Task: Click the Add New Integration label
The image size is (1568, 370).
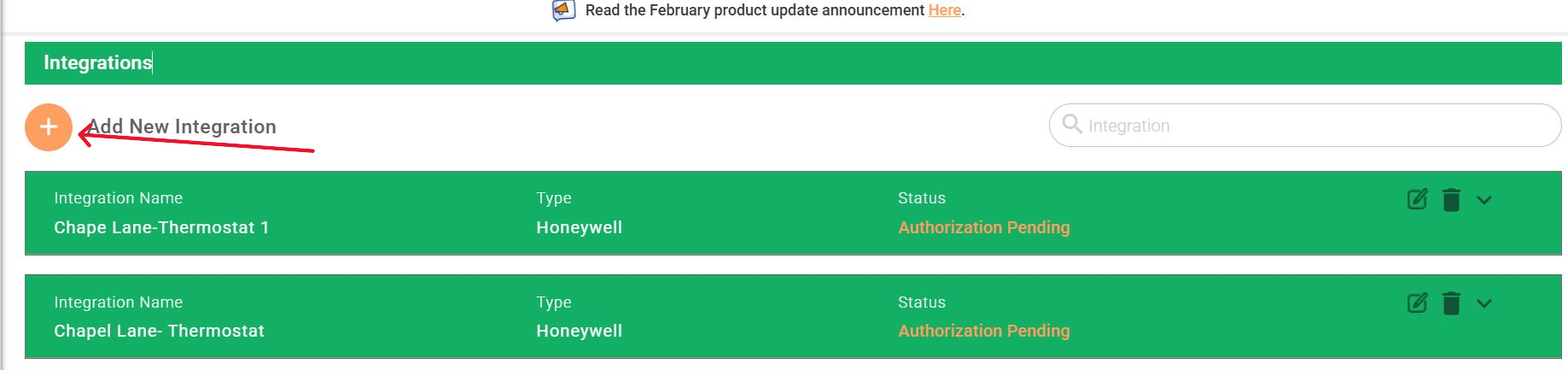Action: 183,126
